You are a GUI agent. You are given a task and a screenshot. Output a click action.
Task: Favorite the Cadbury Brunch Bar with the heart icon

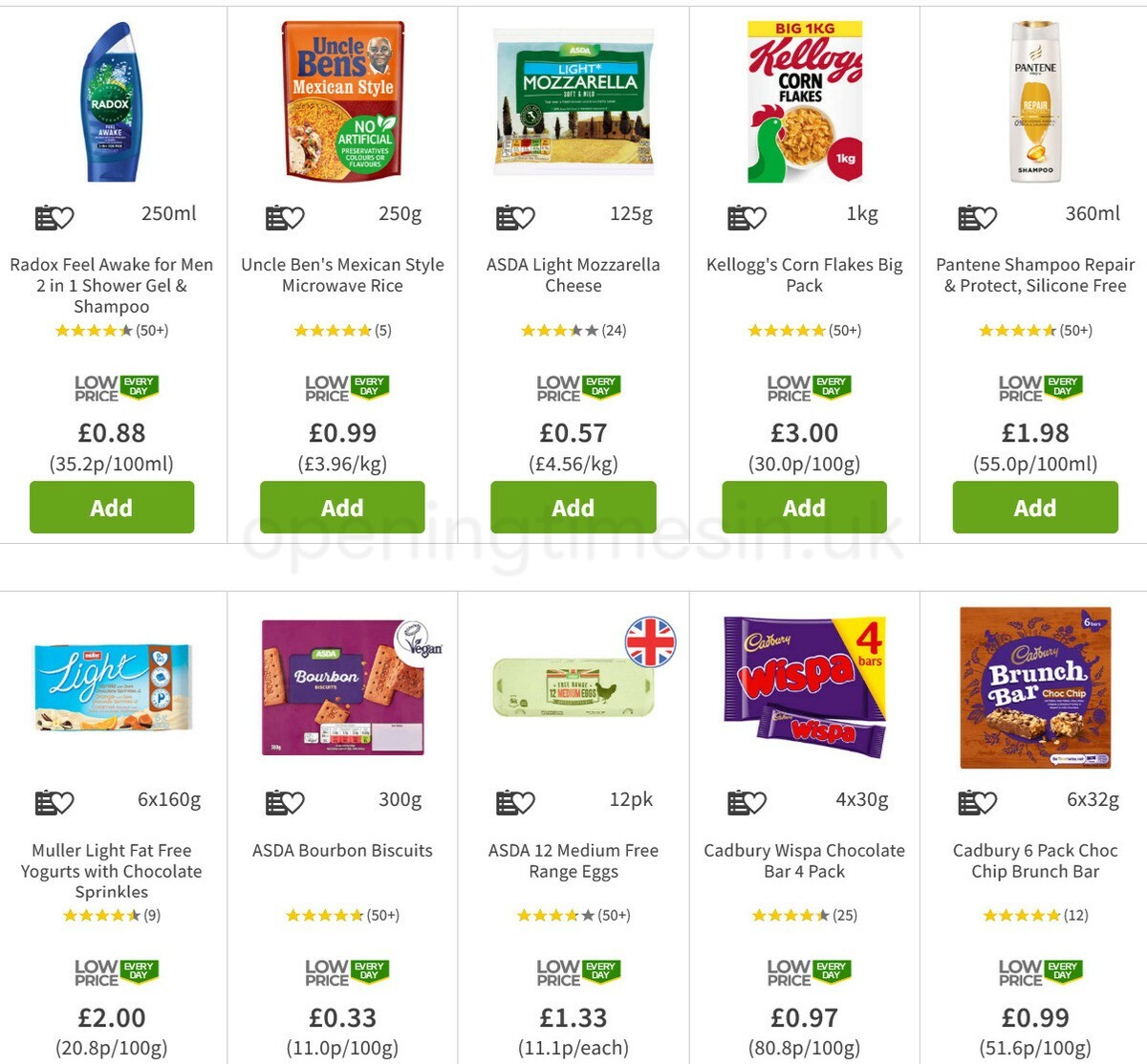(985, 802)
